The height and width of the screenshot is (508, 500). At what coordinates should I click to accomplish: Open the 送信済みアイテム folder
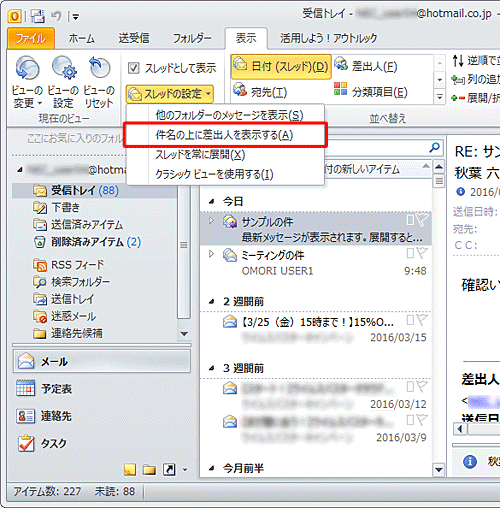[78, 224]
